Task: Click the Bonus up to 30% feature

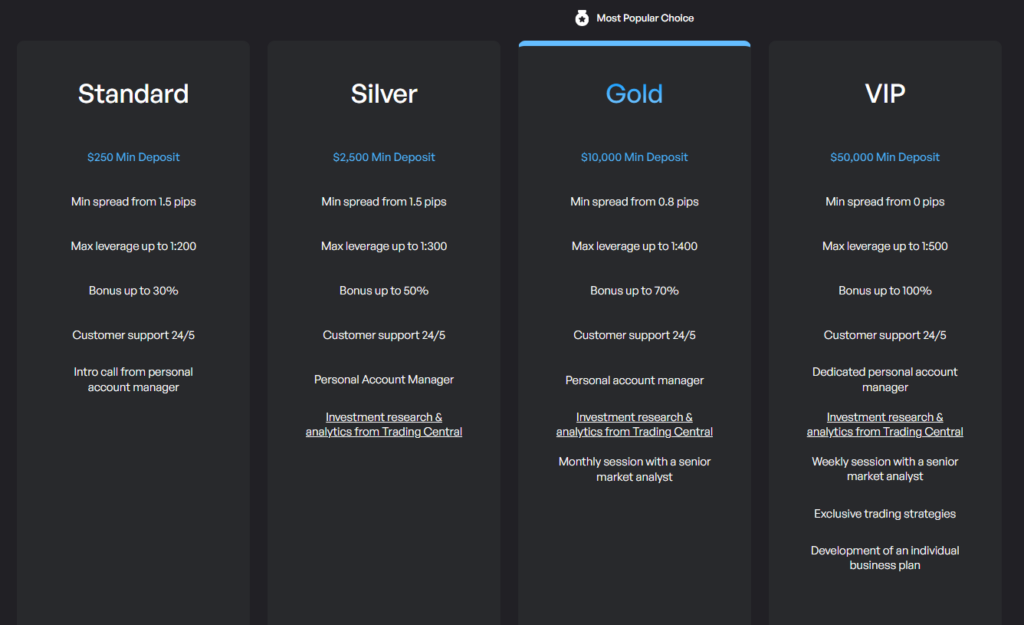Action: point(133,291)
